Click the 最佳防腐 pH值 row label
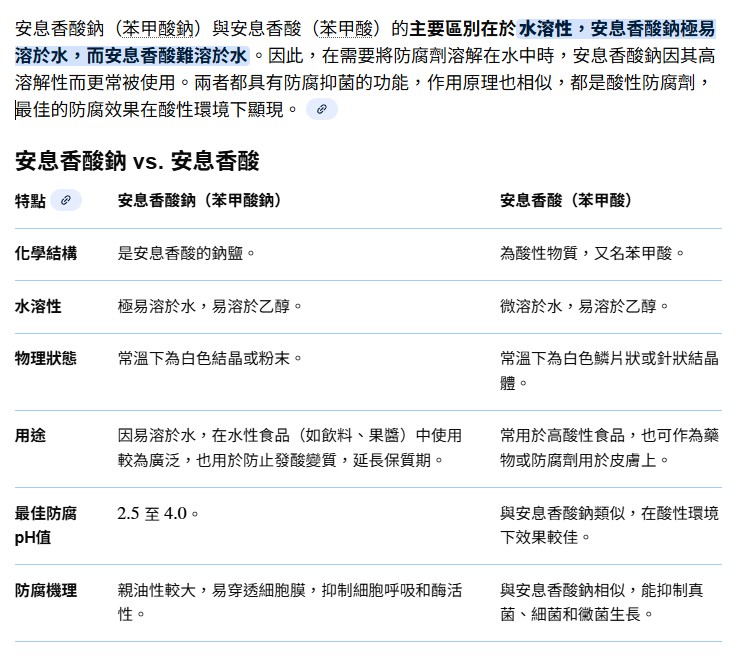 tap(46, 525)
